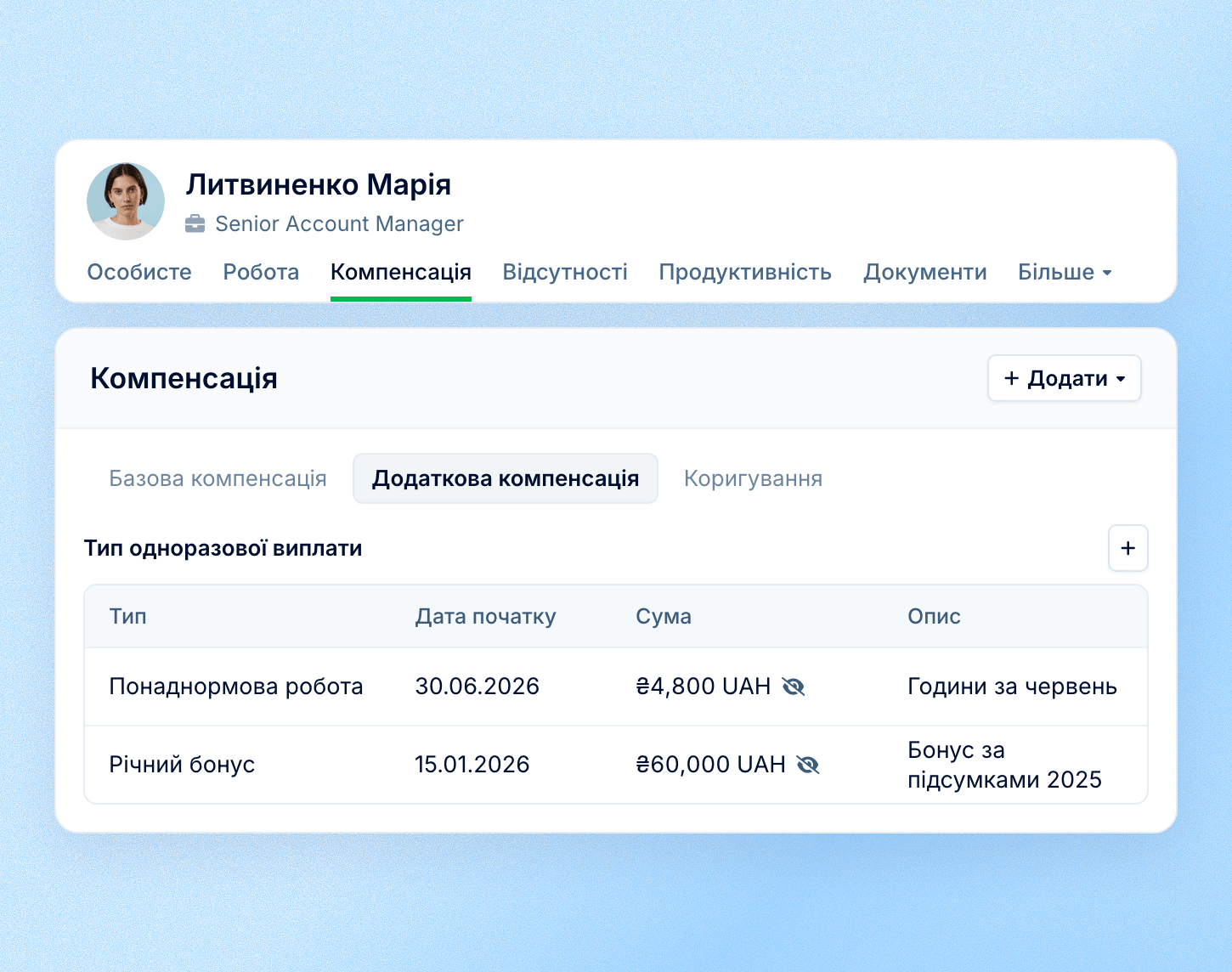Click the plus button to add one-time payment

1128,548
